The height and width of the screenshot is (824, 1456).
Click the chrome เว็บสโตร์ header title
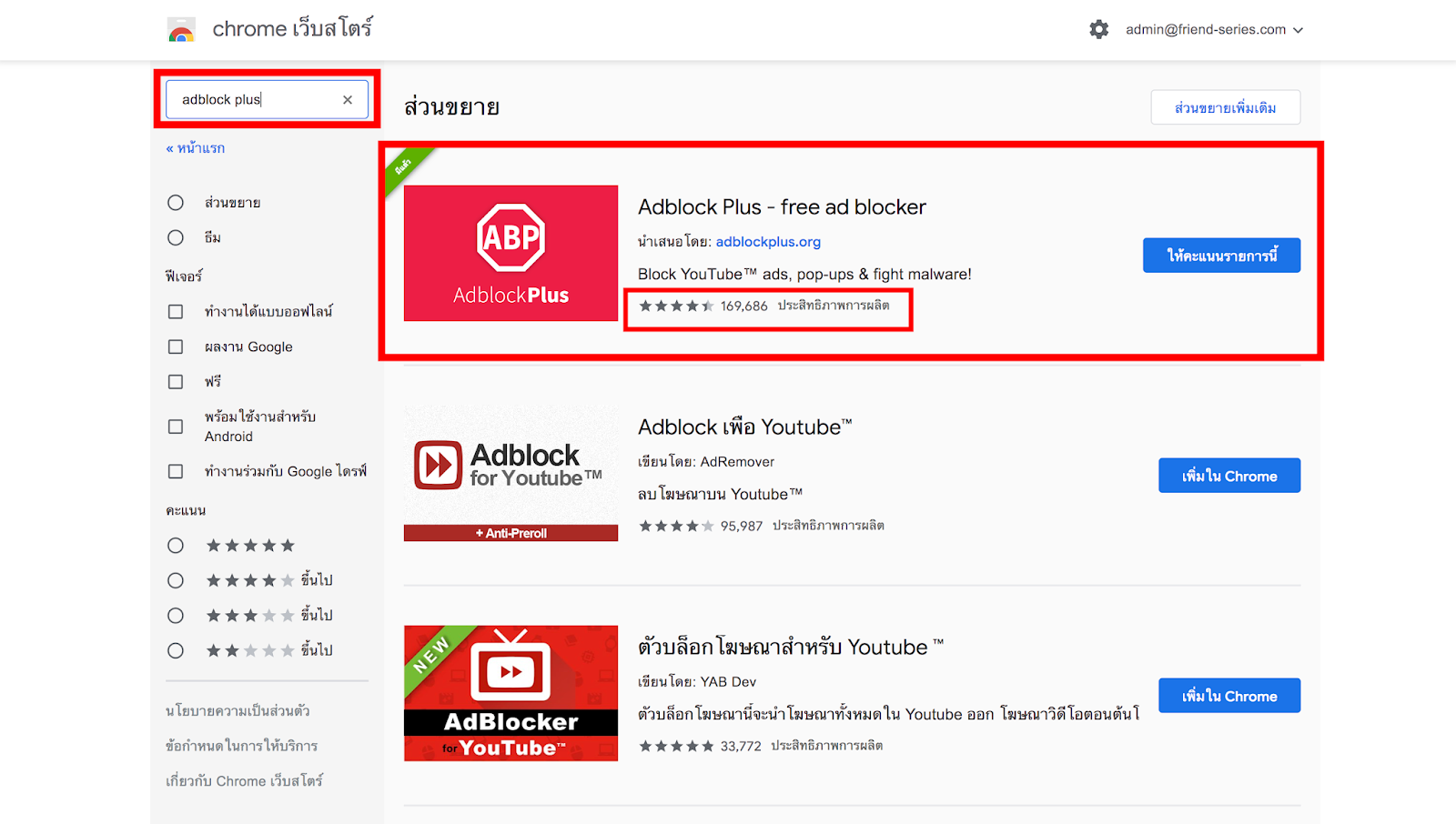tap(292, 29)
